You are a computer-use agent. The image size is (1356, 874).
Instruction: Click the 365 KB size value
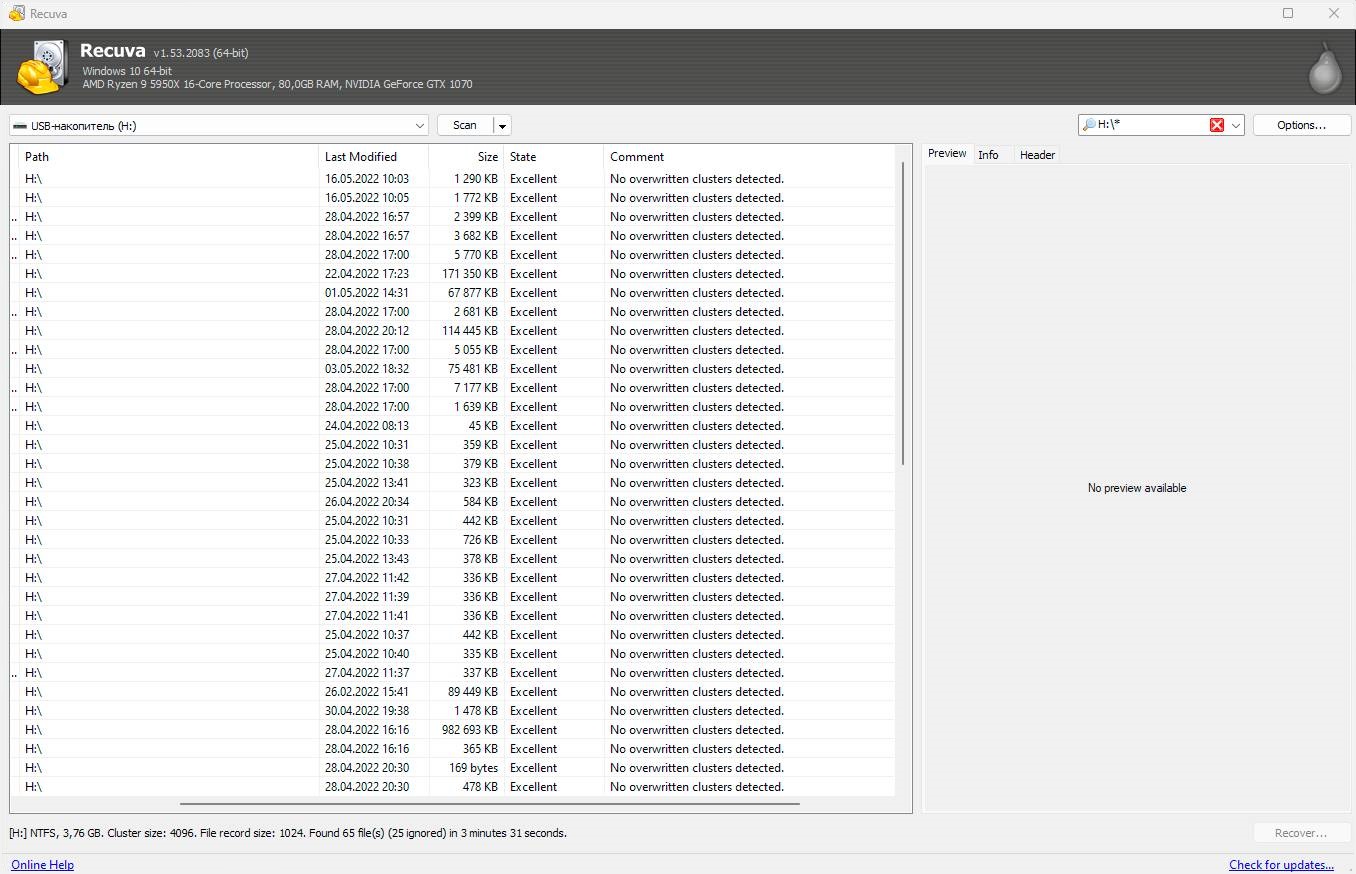[480, 749]
